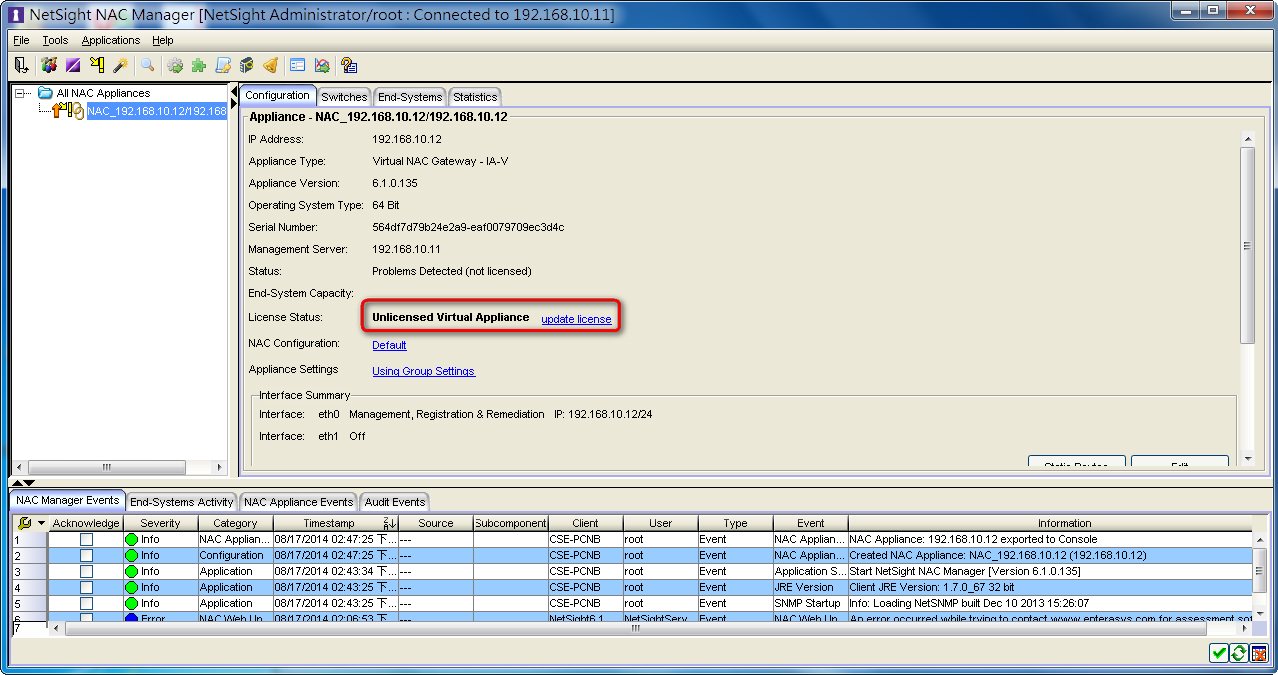1278x675 pixels.
Task: Tick Acknowledge checkbox in event row 1
Action: [86, 539]
